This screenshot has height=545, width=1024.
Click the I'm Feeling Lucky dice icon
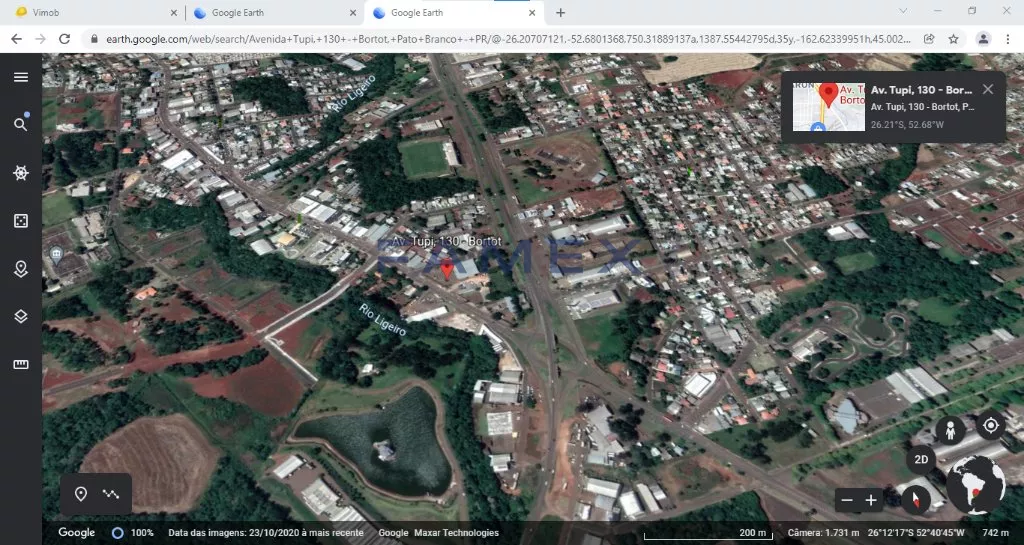point(20,221)
